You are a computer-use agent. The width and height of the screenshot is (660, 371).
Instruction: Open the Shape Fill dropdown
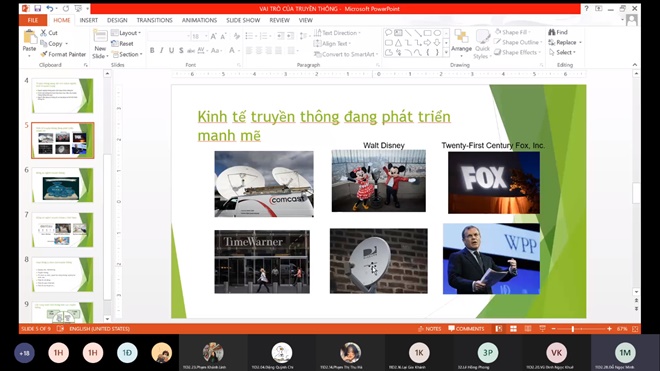[x=513, y=32]
